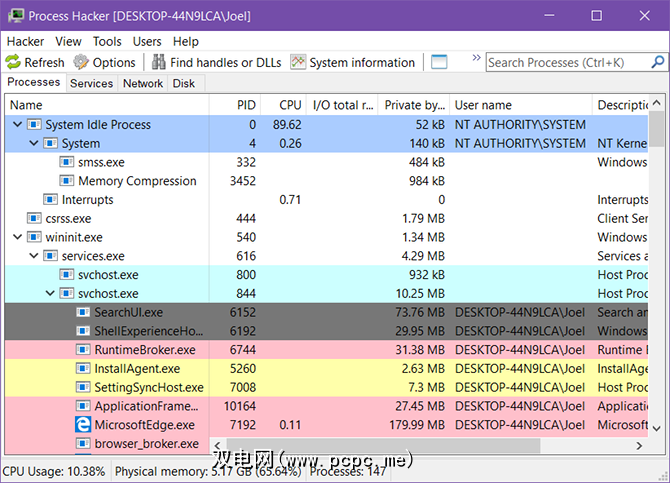Focus the Search Processes field
This screenshot has height=483, width=670.
coord(568,62)
